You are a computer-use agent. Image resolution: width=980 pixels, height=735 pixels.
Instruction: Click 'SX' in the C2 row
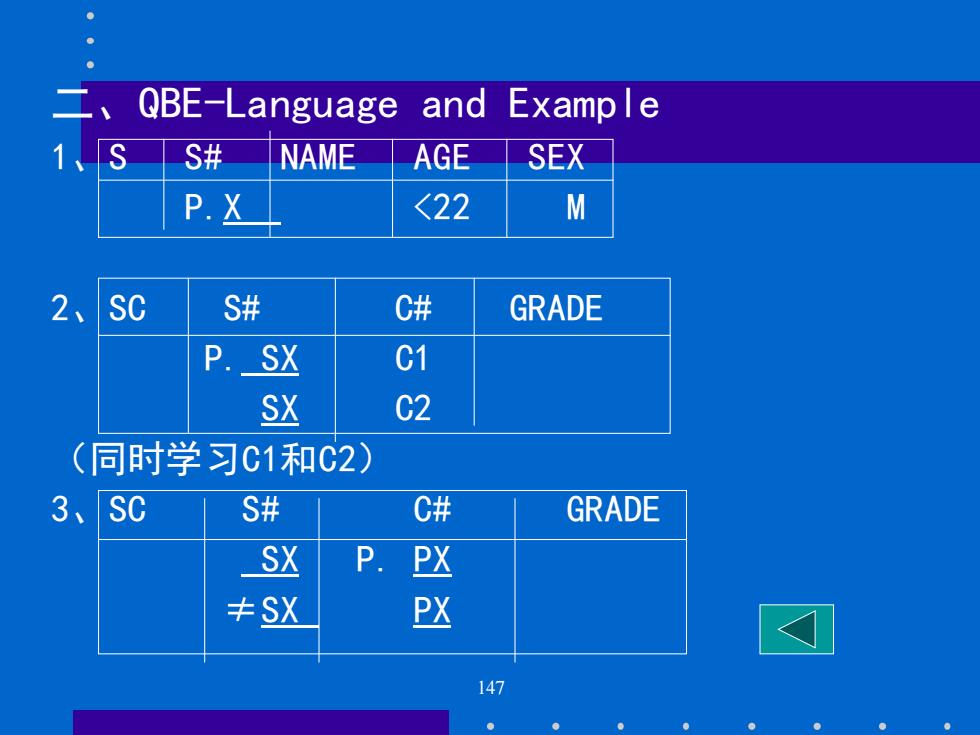point(279,409)
